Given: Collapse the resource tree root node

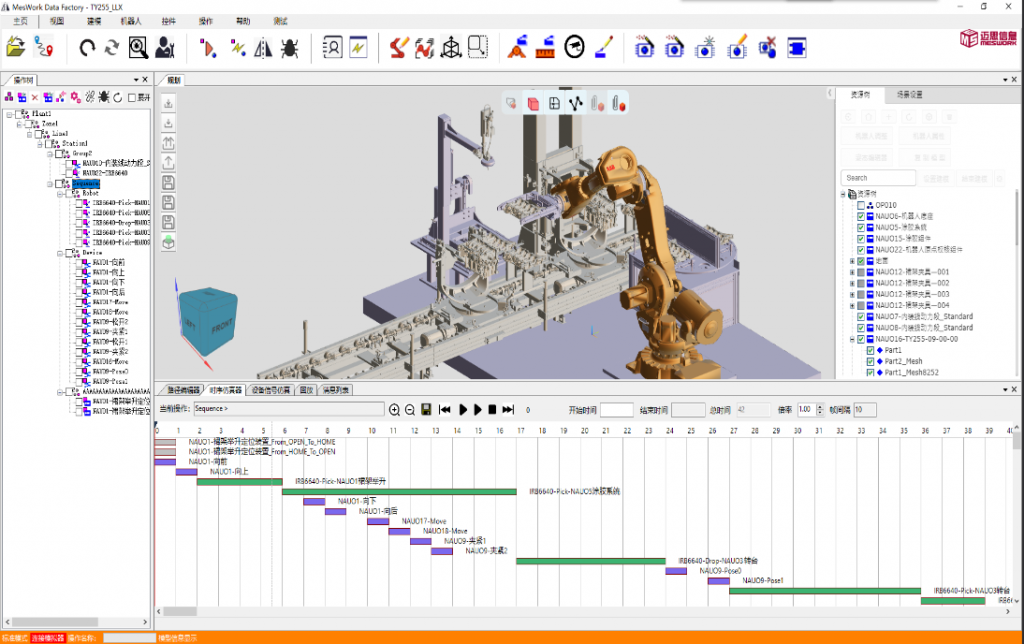Looking at the screenshot, I should click(x=842, y=194).
